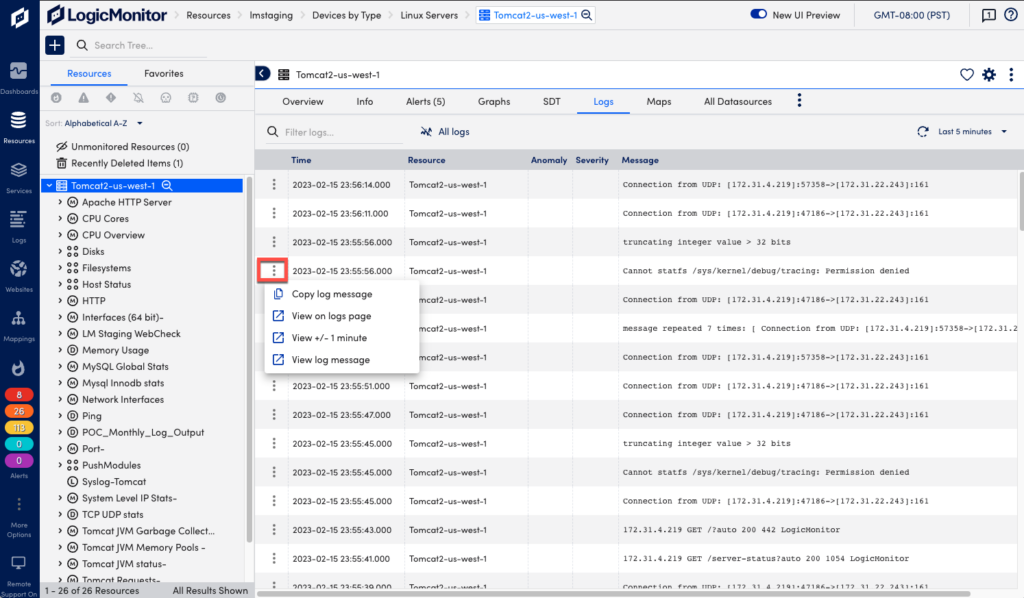Select View log message from the menu

342,360
